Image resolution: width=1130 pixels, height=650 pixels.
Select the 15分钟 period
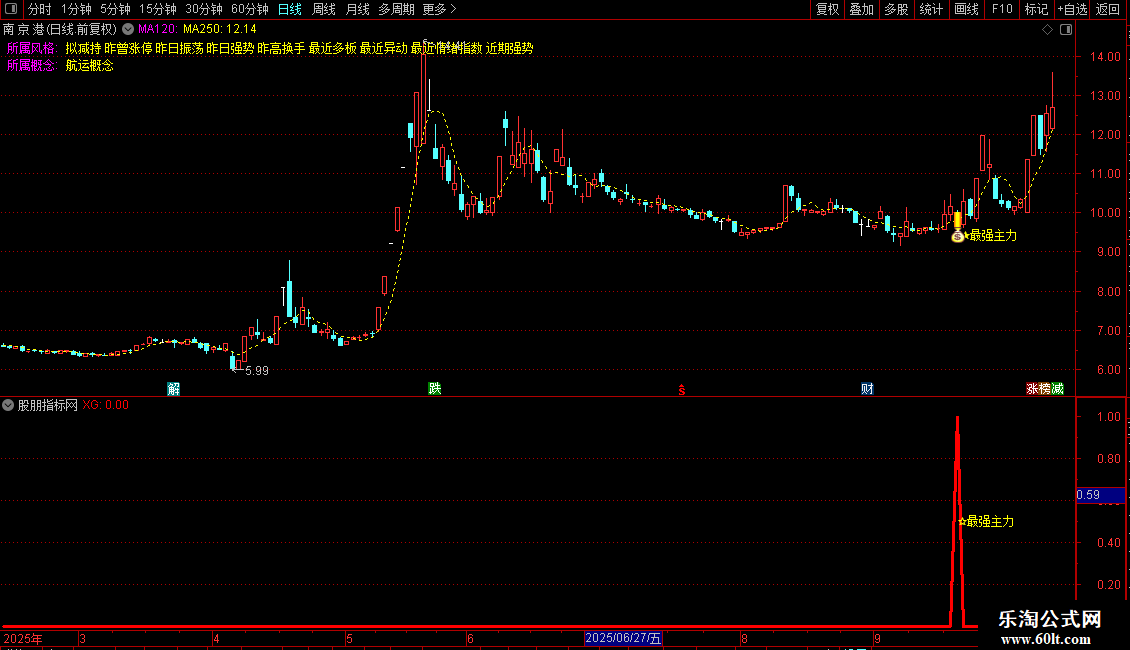pos(158,9)
